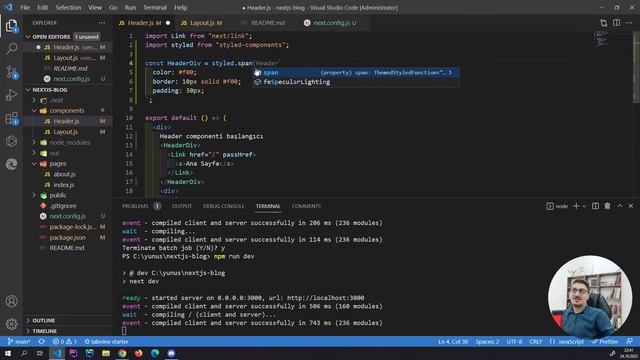Create a new terminal with plus icon
The height and width of the screenshot is (360, 640).
point(576,206)
